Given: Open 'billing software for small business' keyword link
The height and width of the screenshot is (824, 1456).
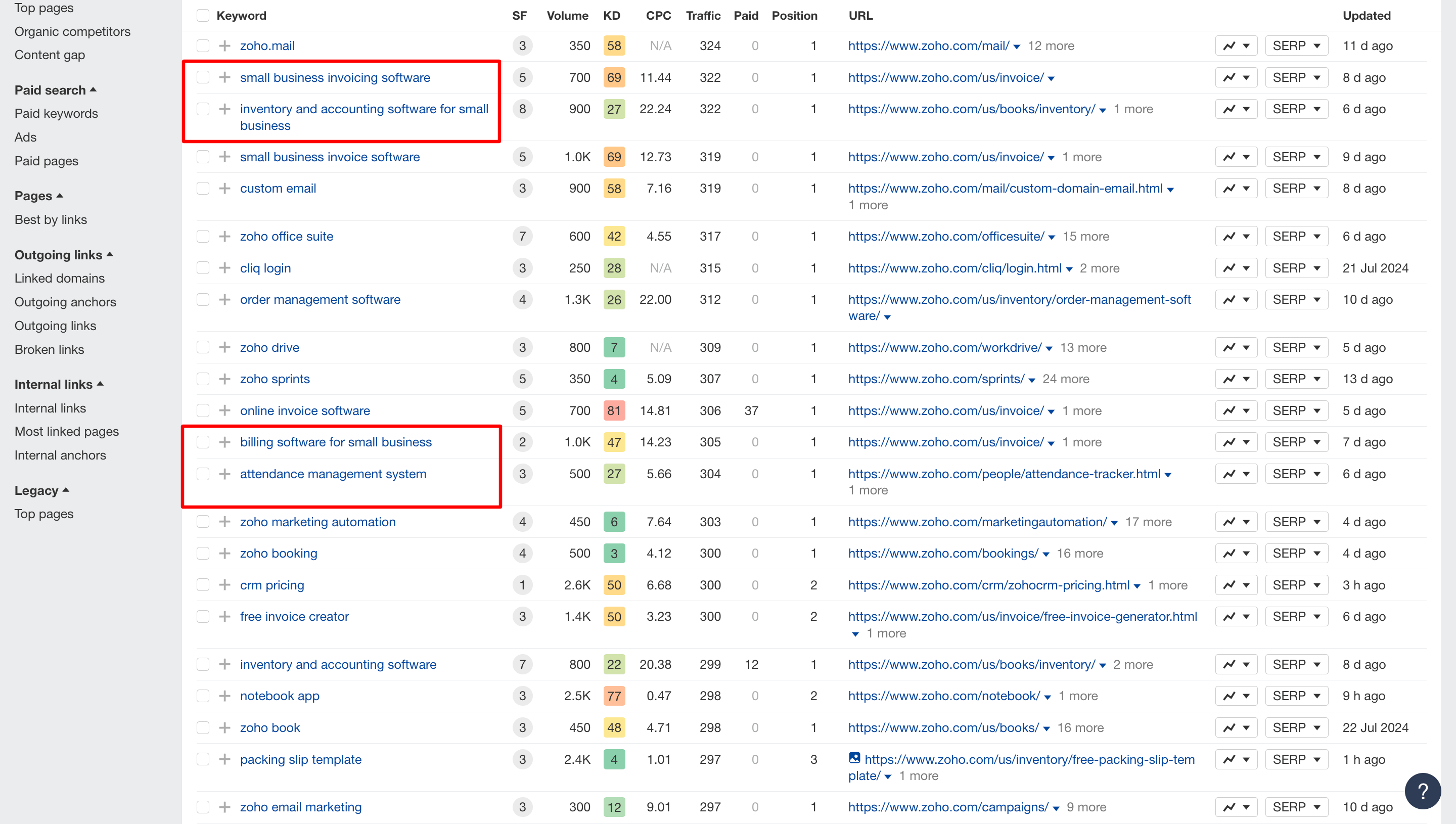Looking at the screenshot, I should [x=336, y=442].
